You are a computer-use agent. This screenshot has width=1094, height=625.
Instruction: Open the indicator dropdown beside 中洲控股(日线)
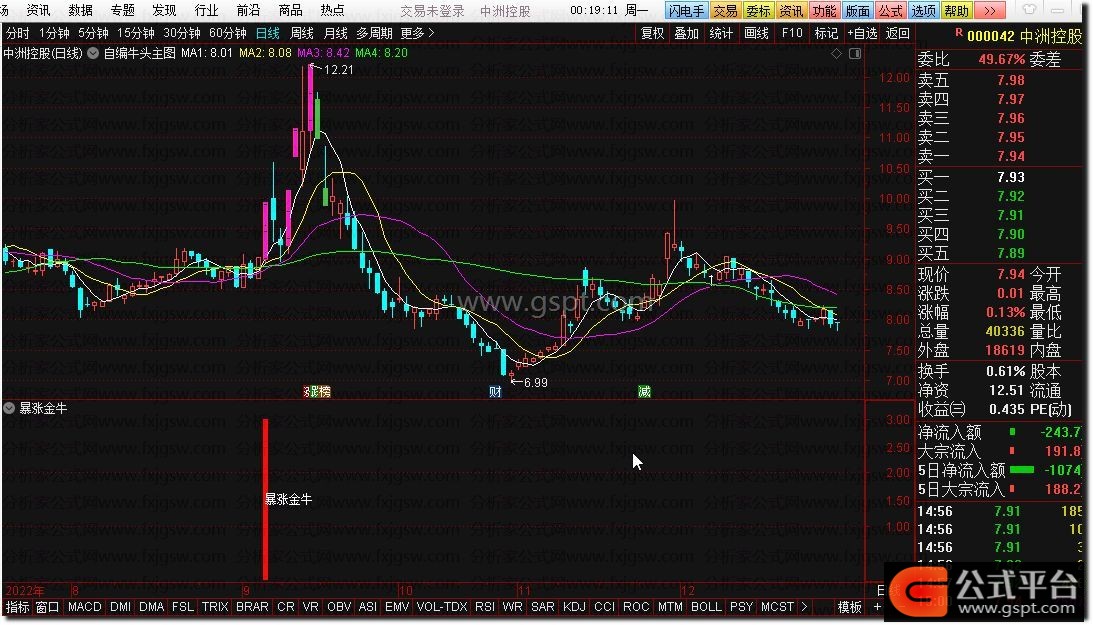pos(93,53)
